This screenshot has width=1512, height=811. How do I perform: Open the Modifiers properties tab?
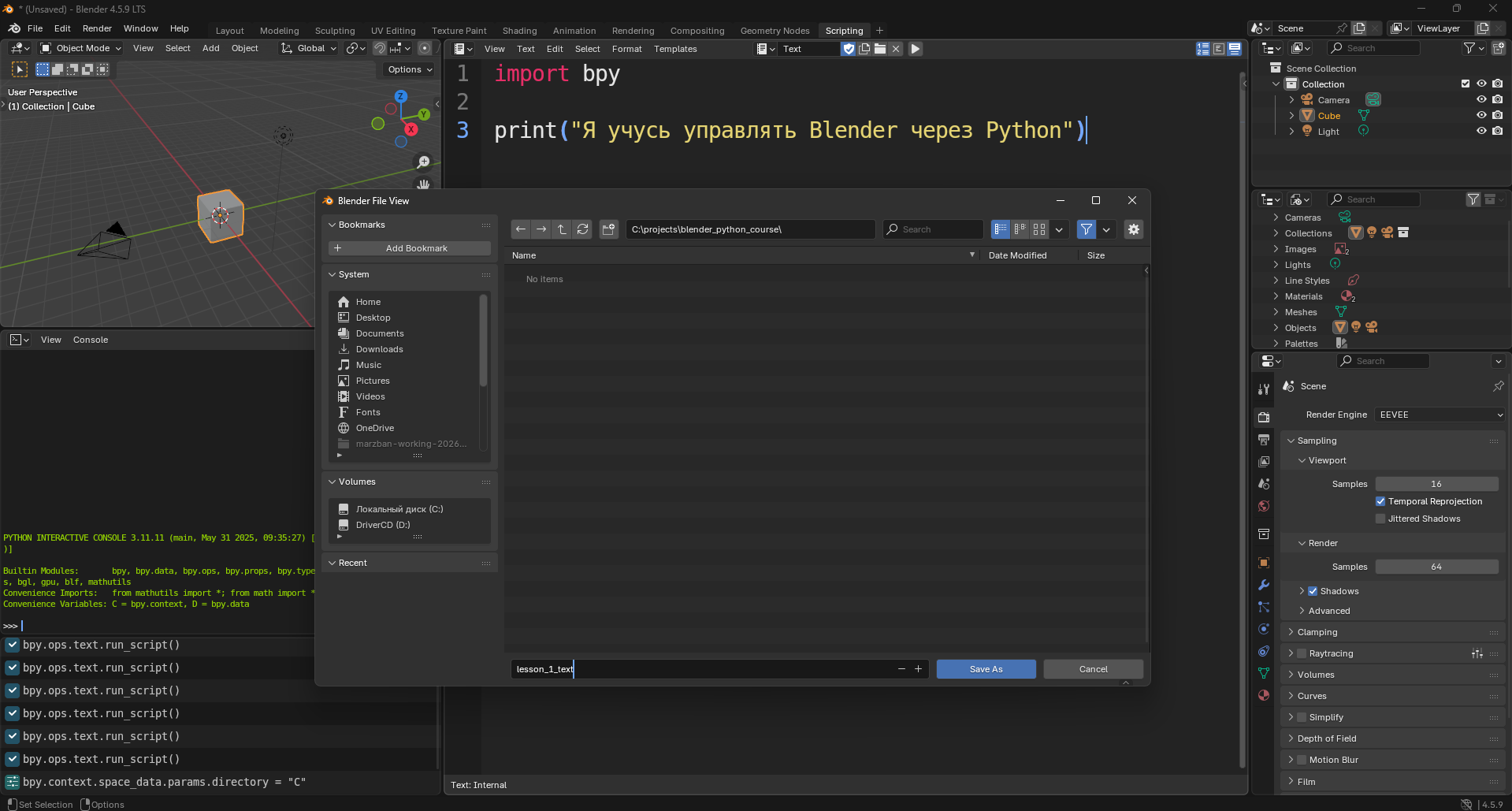coord(1264,585)
